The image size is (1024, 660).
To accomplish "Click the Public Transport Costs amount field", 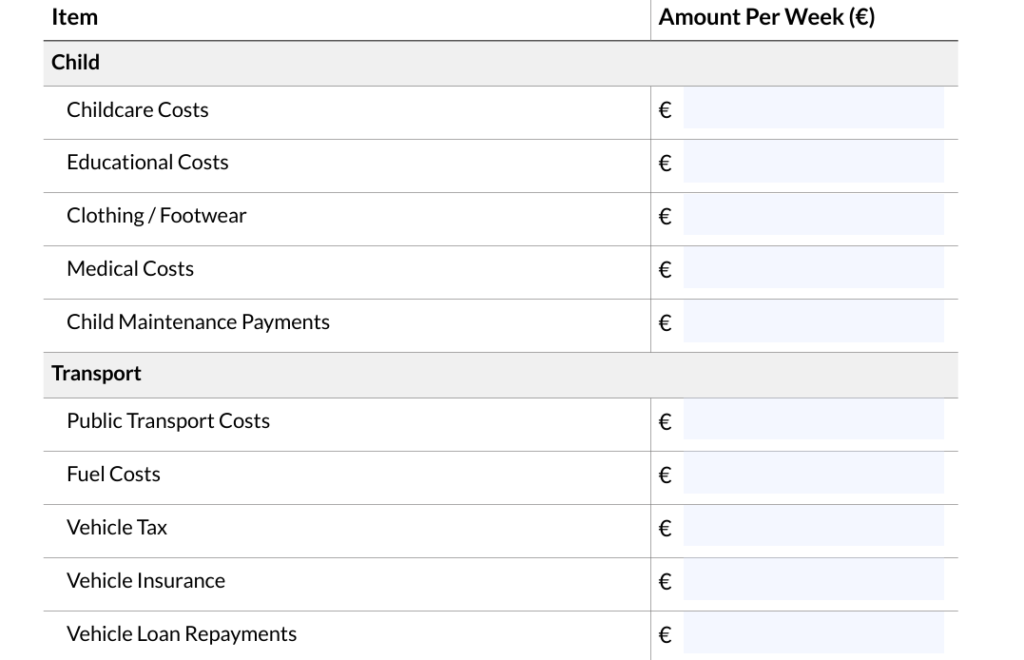I will click(x=813, y=422).
